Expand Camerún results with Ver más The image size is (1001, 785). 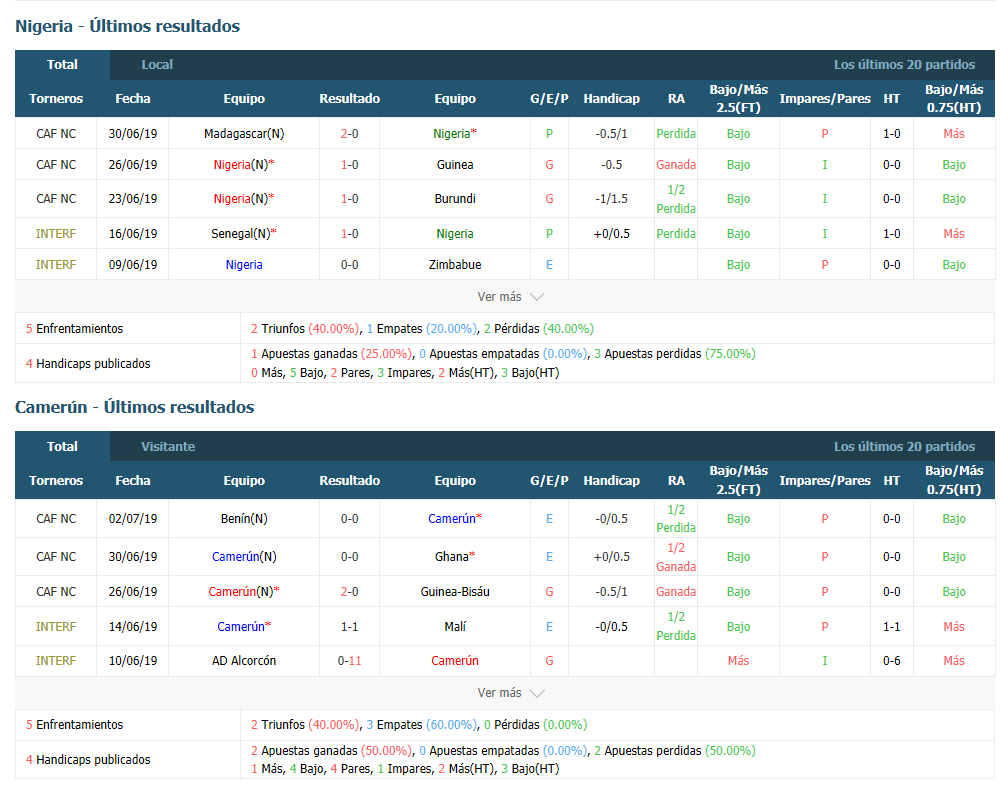510,692
